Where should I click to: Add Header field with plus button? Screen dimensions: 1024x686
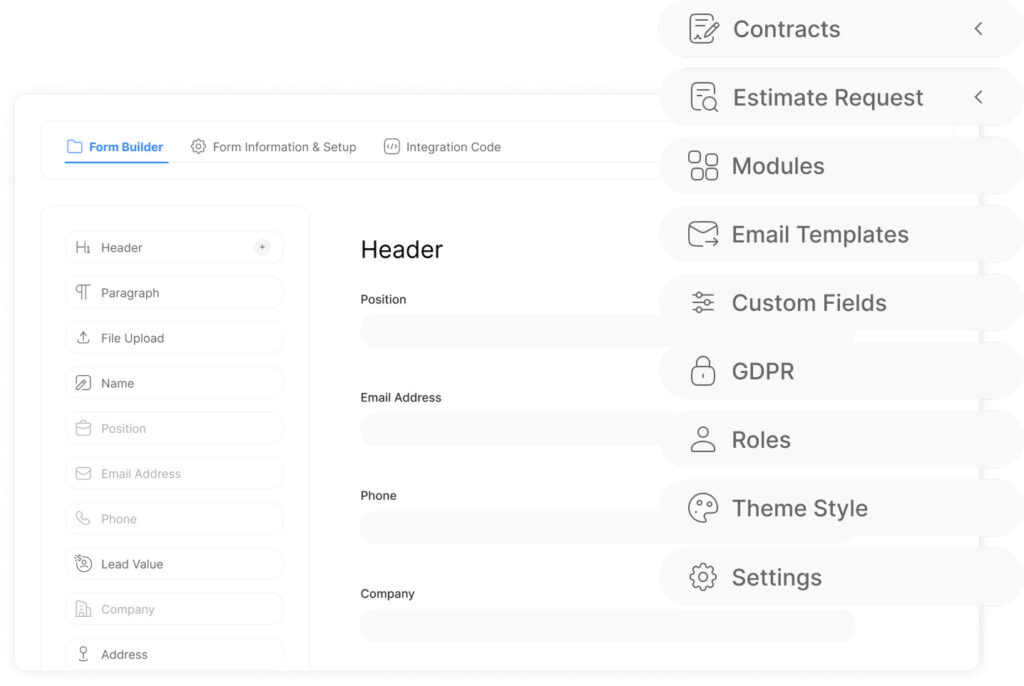262,247
